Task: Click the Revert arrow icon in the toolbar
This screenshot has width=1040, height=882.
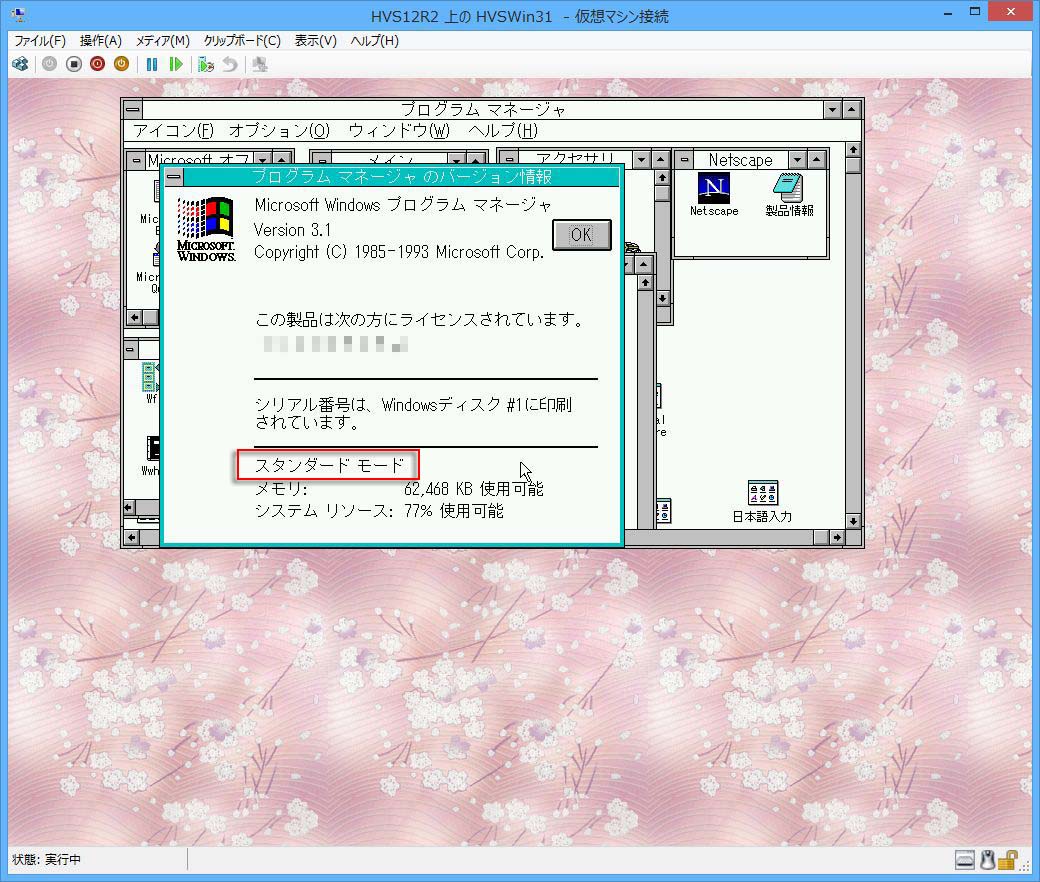Action: (x=229, y=64)
